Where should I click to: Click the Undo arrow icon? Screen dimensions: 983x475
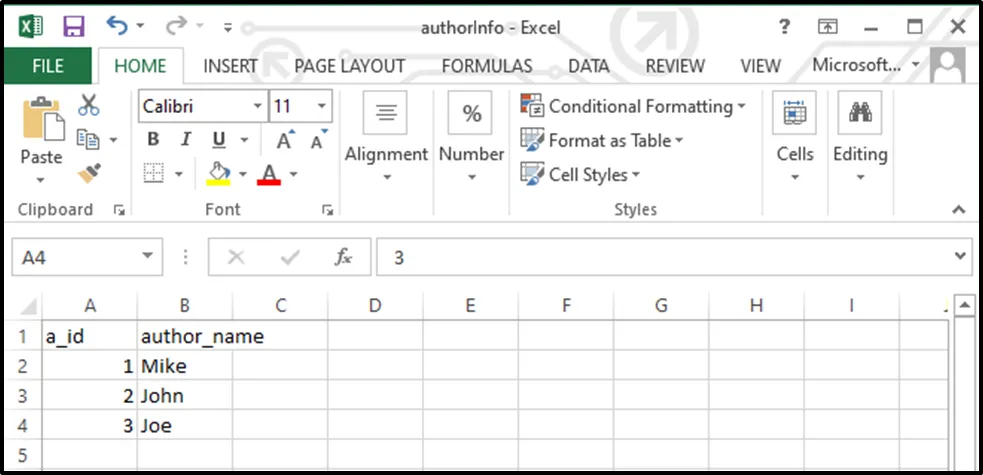coord(117,26)
